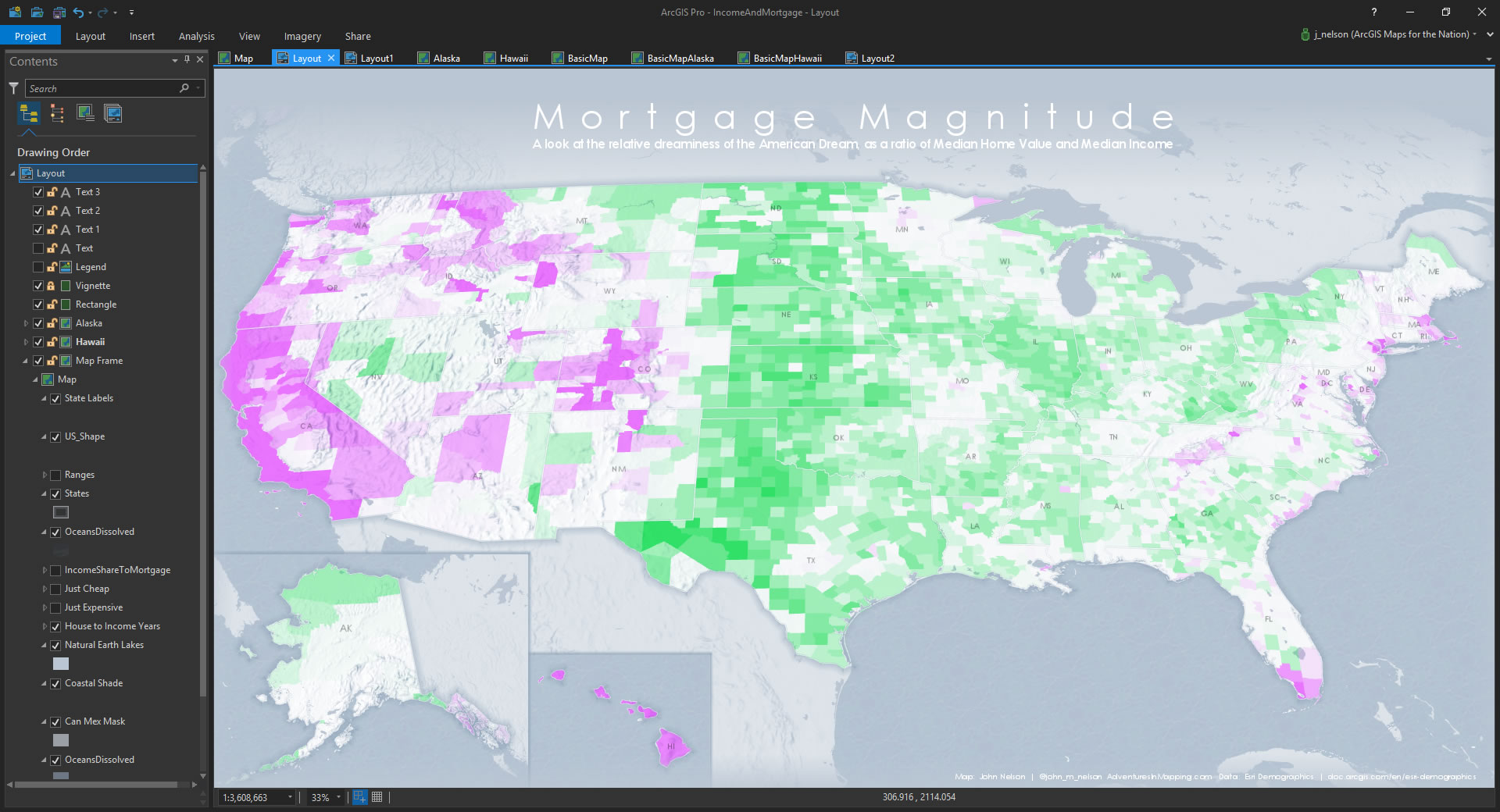Screen dimensions: 1500x812
Task: Switch to the Layout2 view tab
Action: (x=870, y=58)
